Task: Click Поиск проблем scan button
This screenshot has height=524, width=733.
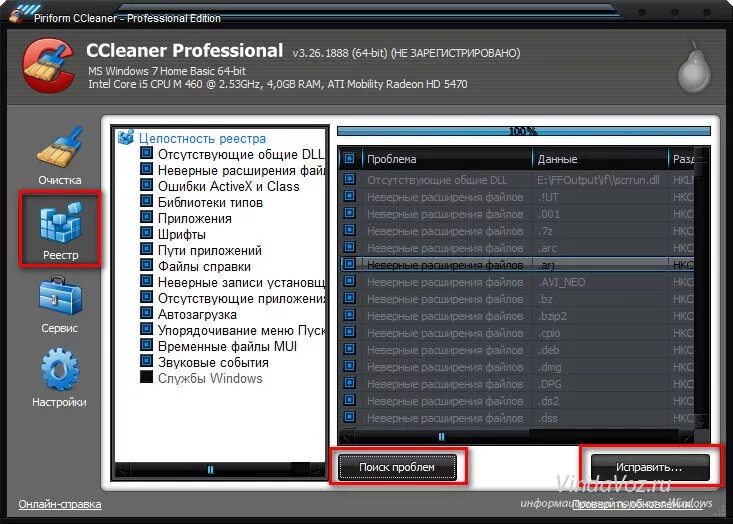Action: [x=397, y=467]
